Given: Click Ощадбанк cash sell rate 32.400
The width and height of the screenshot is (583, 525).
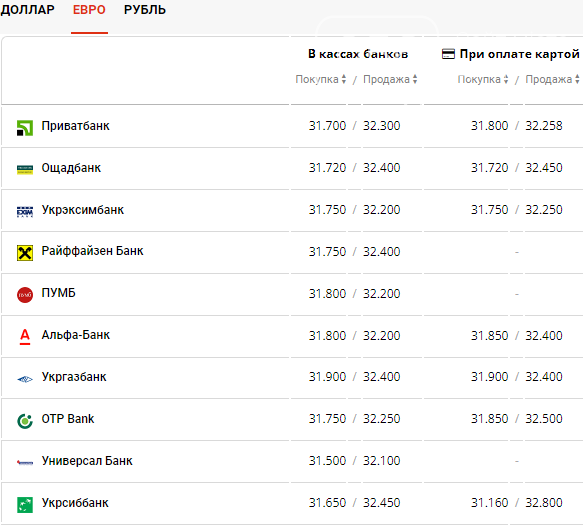Looking at the screenshot, I should (381, 168).
